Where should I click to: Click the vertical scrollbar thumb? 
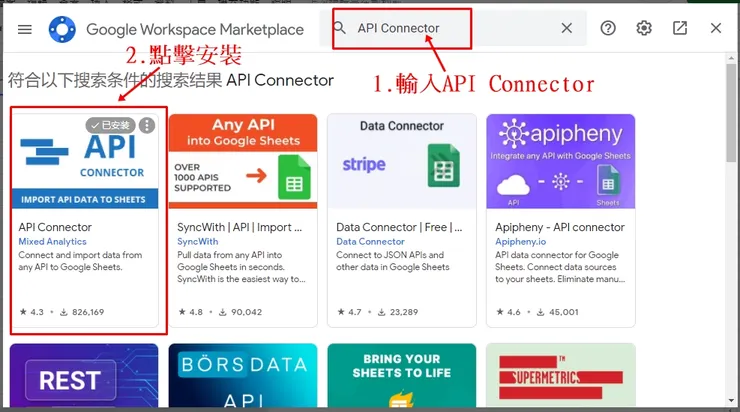731,113
